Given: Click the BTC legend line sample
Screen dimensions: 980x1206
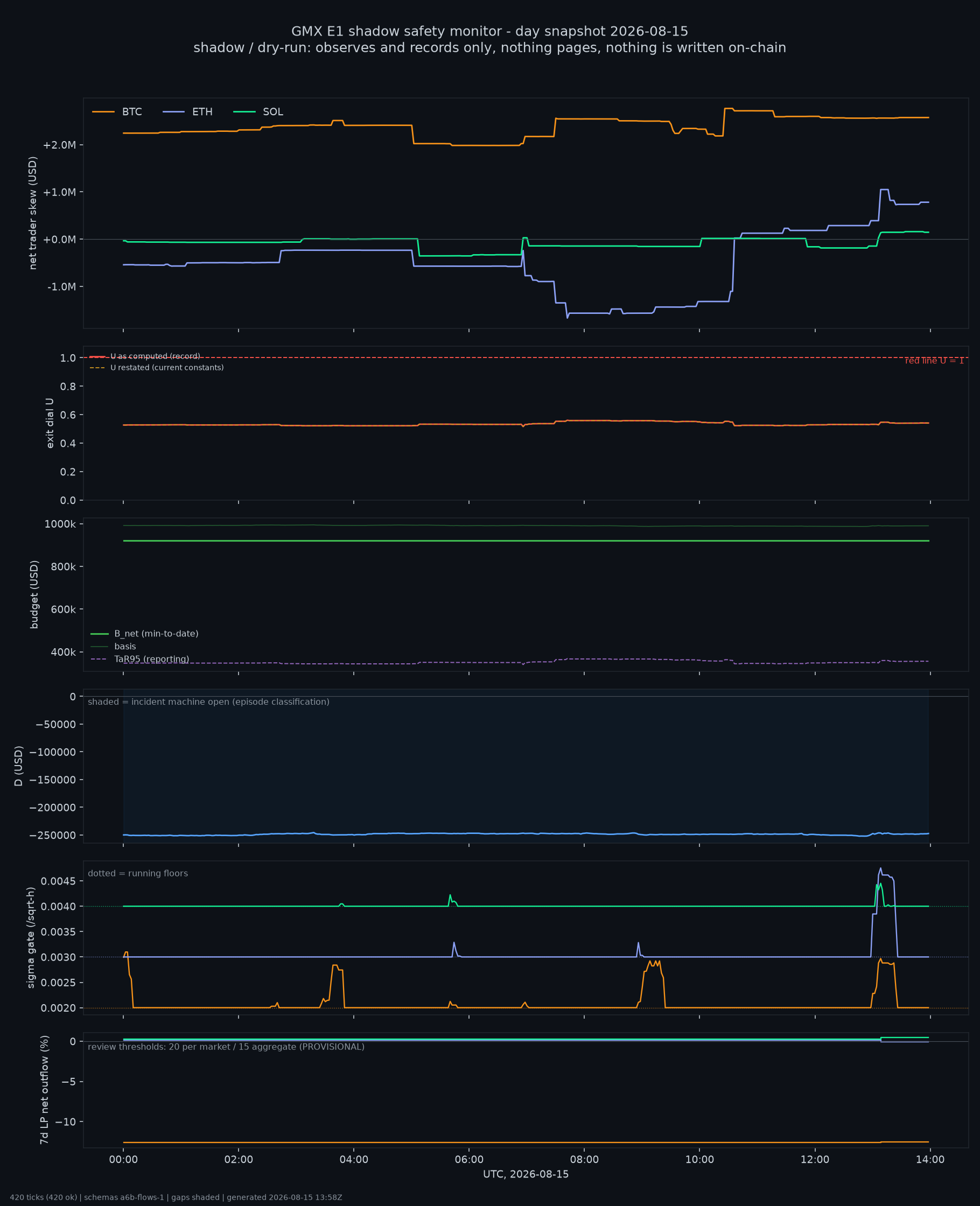Looking at the screenshot, I should coord(103,112).
